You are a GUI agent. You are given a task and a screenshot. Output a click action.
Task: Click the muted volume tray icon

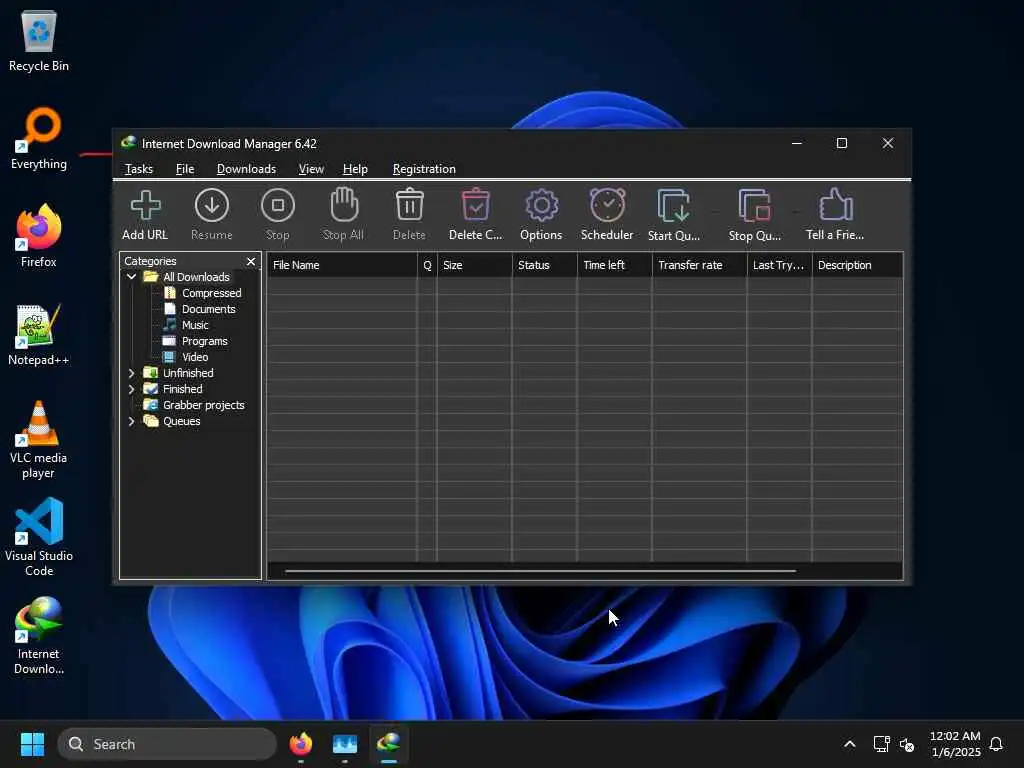pos(906,744)
